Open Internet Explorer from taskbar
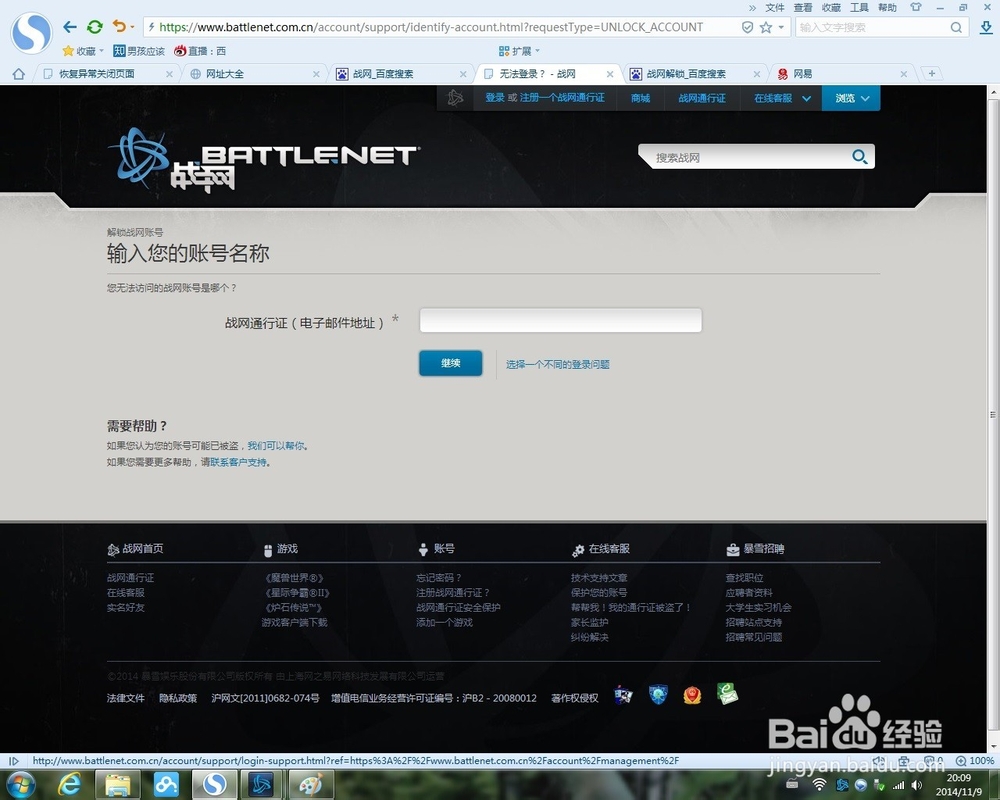 (69, 785)
